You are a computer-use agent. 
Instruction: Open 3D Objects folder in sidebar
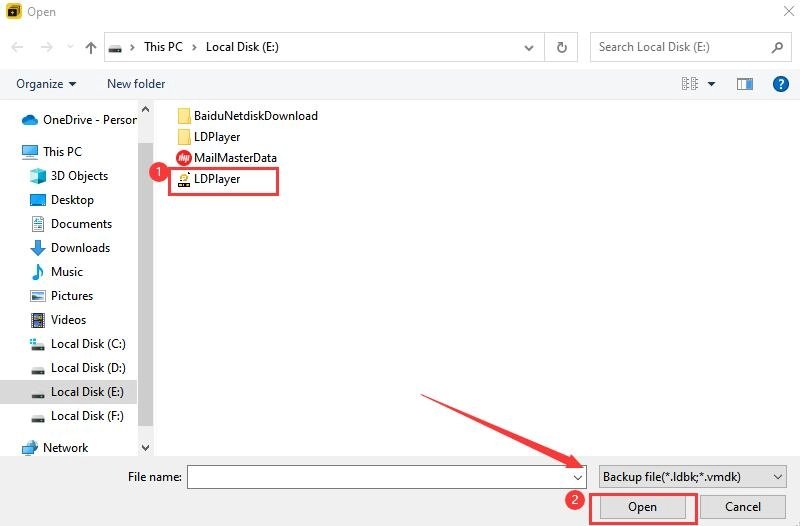[69, 176]
